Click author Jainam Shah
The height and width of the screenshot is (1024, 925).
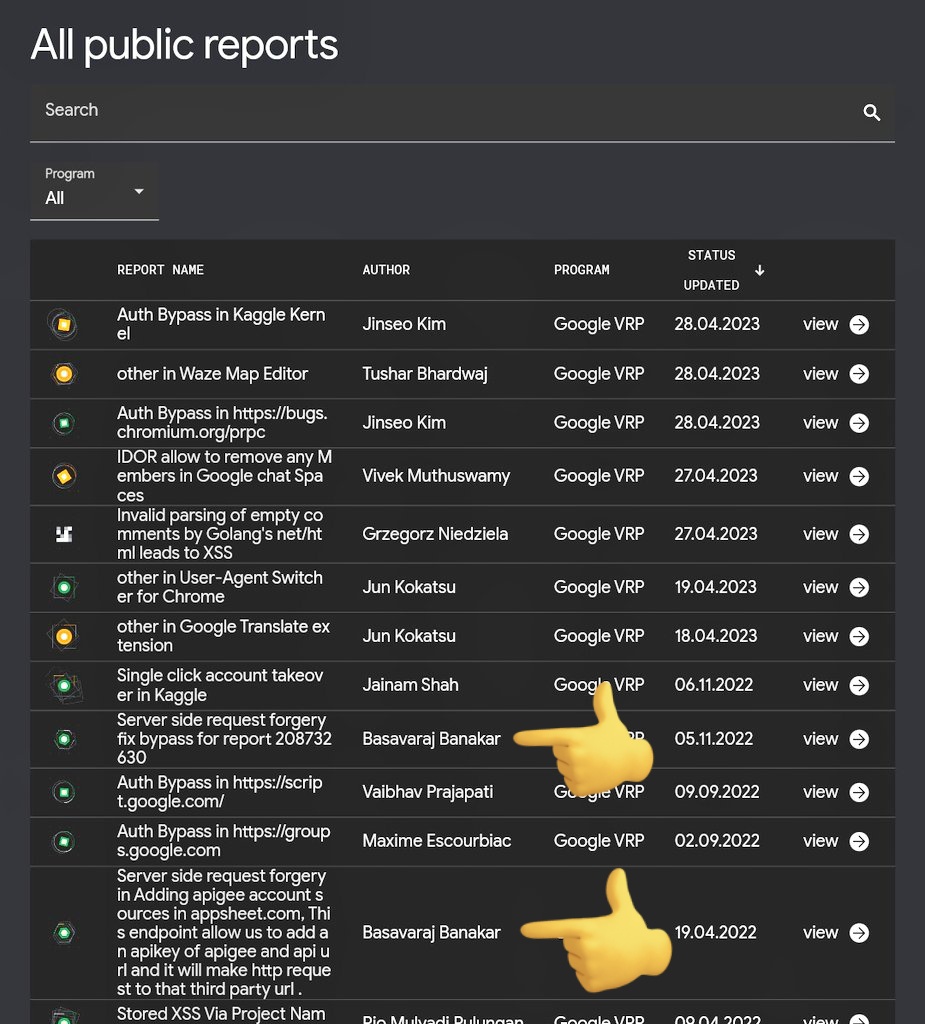coord(410,684)
